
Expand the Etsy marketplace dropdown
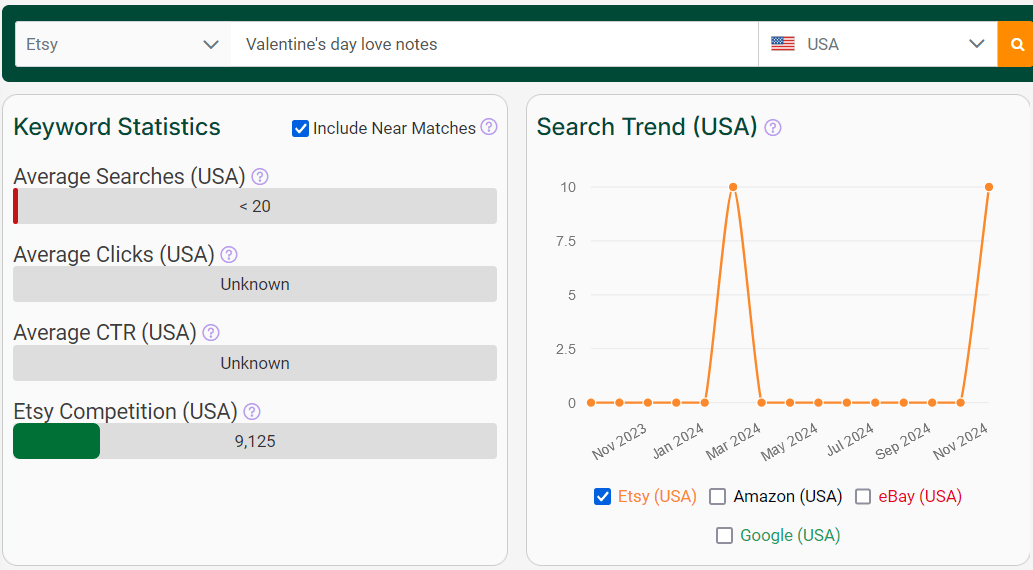coord(123,44)
